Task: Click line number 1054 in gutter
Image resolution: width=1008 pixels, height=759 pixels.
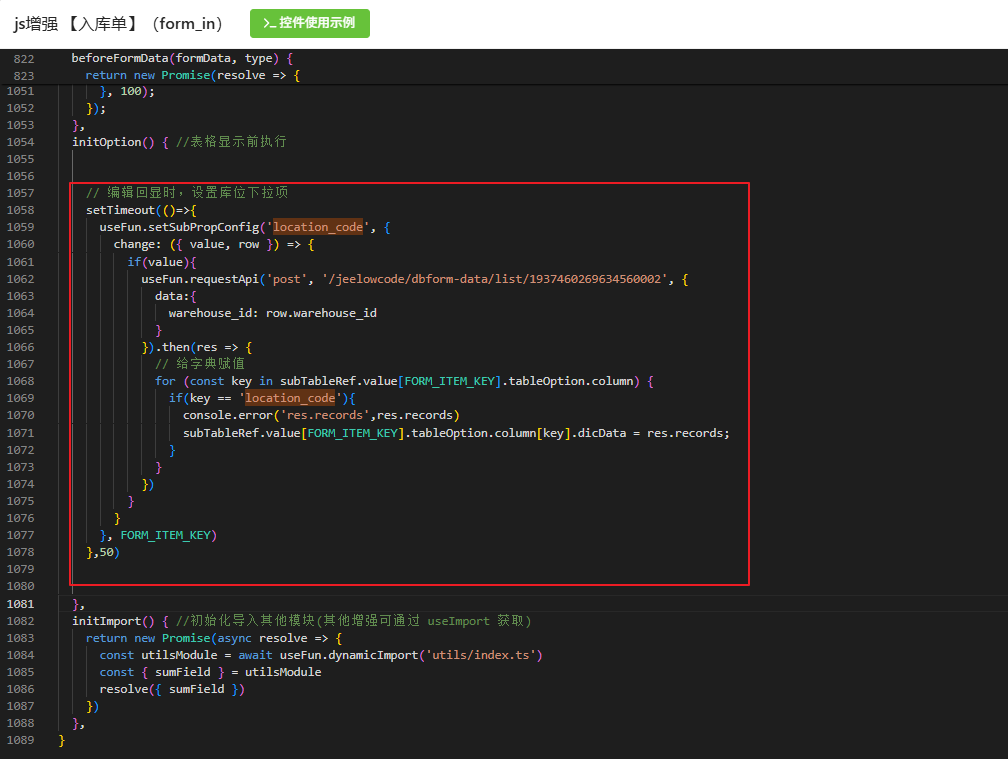Action: tap(21, 142)
